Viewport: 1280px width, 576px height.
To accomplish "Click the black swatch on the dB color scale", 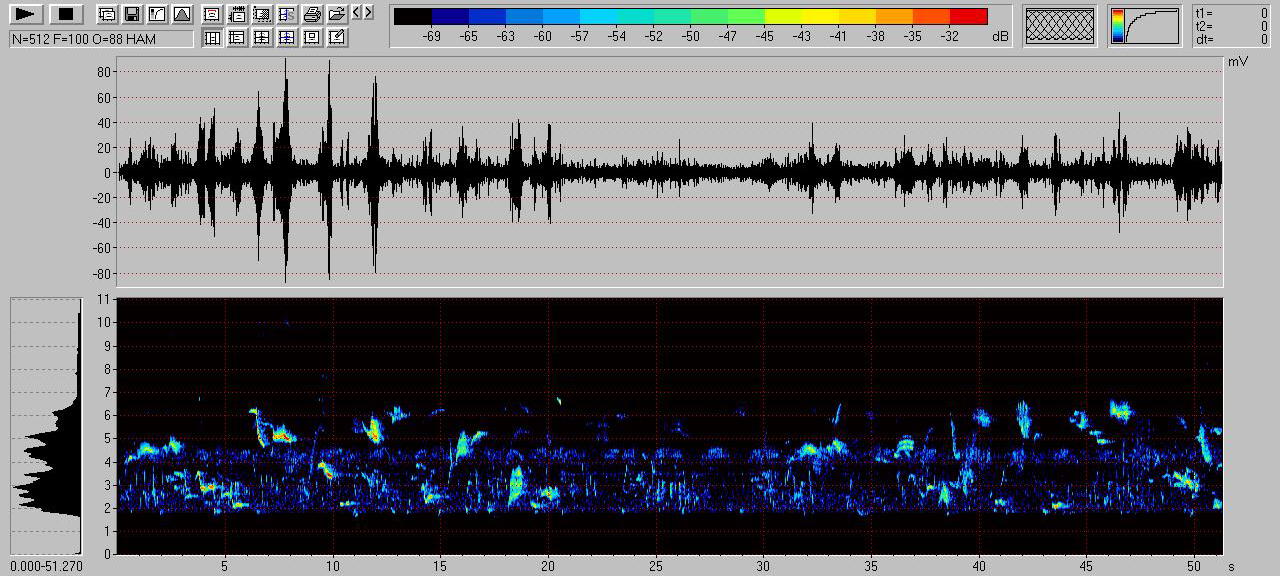I will (x=413, y=16).
